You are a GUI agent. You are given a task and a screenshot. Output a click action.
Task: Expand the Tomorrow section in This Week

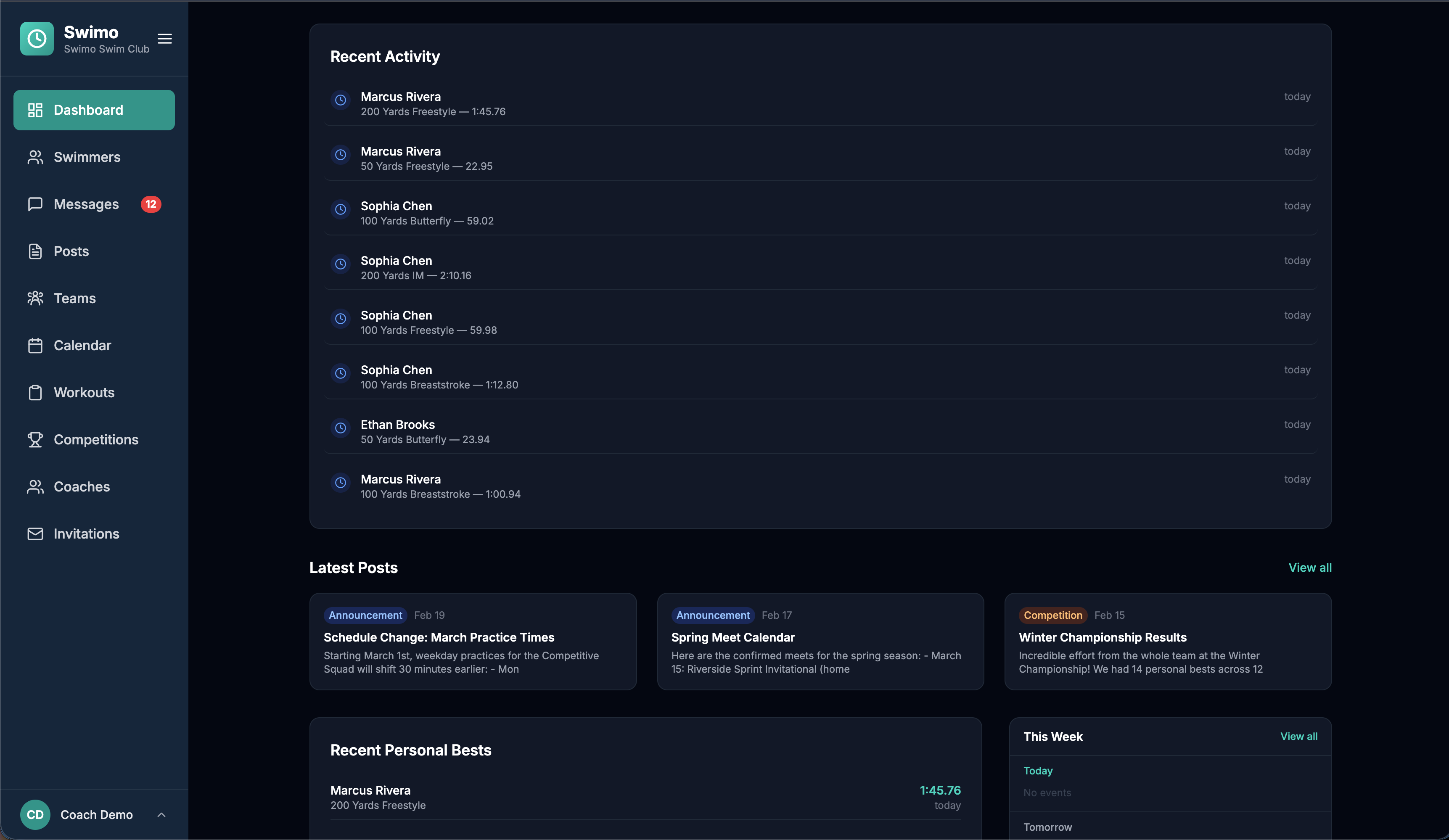point(1047,827)
